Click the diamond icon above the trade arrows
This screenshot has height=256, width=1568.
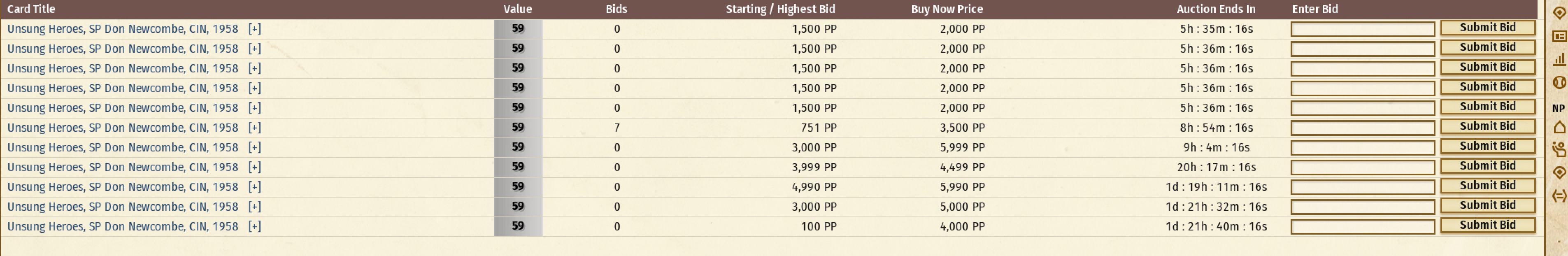click(x=1559, y=173)
